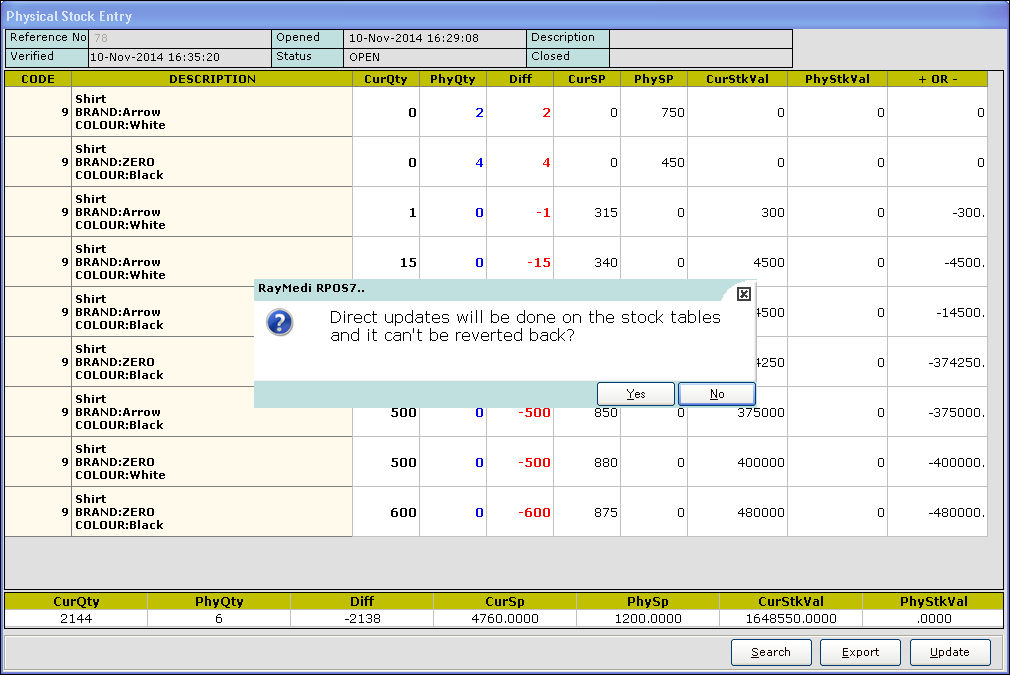1010x675 pixels.
Task: Click the Description input field
Action: (x=700, y=38)
